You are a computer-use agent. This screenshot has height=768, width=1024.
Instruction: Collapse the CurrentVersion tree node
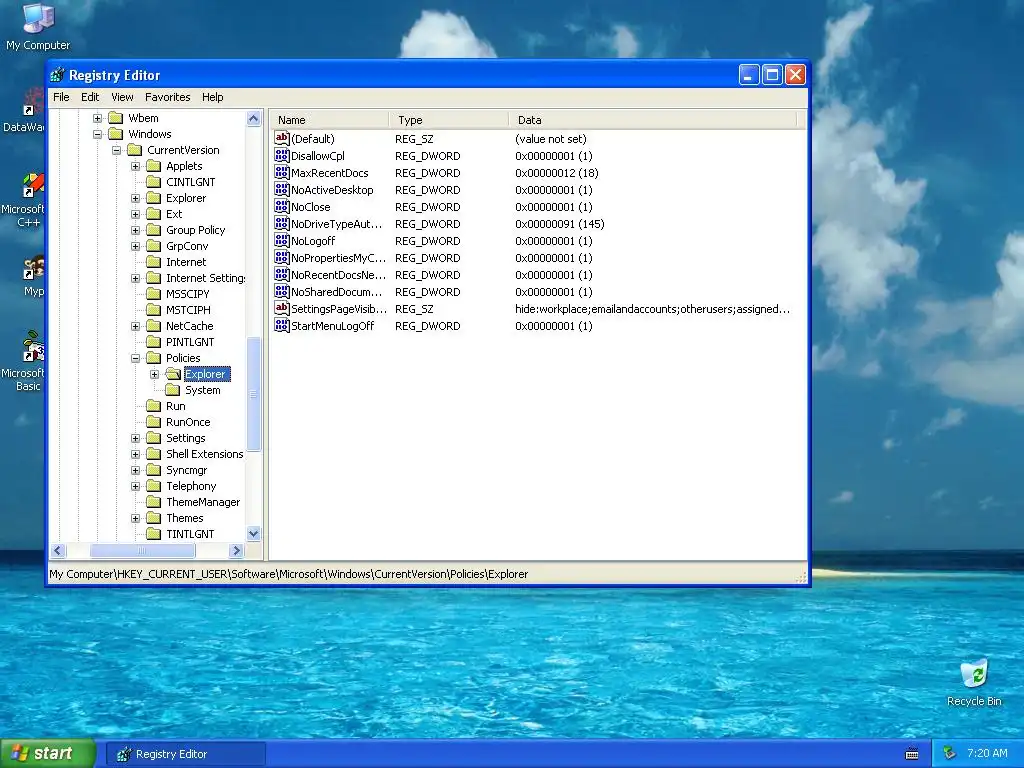pos(116,150)
